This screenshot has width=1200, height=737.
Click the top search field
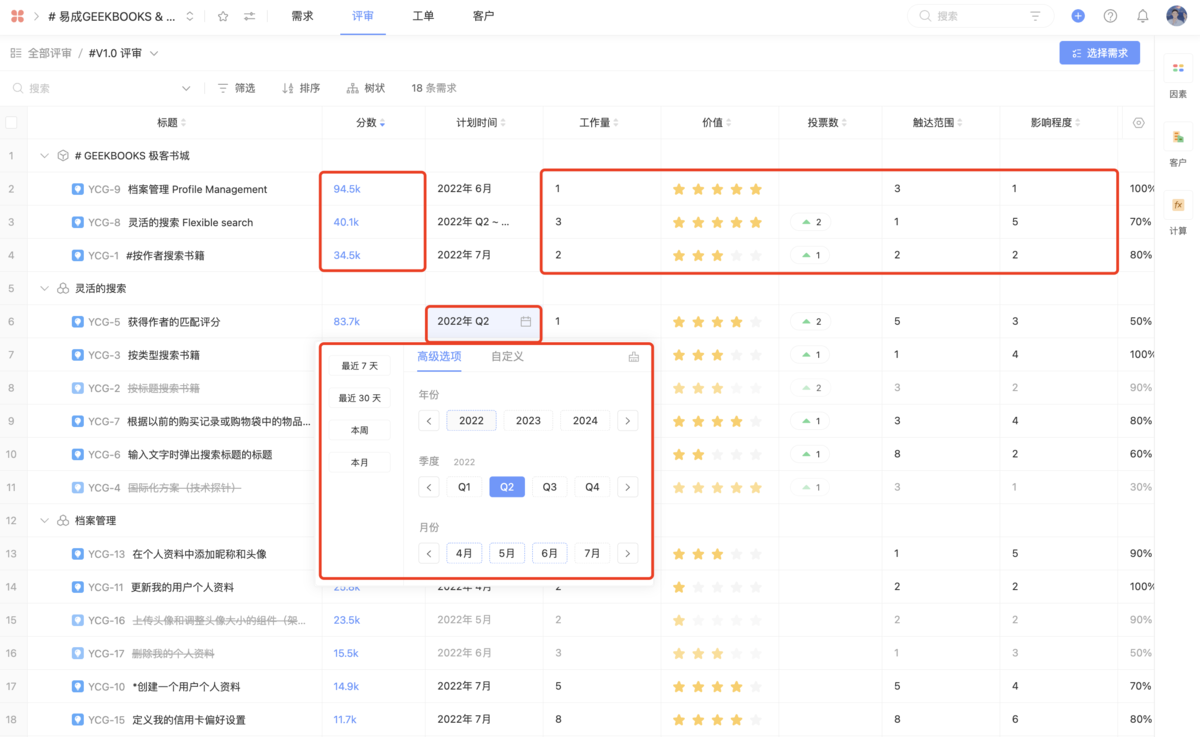978,16
